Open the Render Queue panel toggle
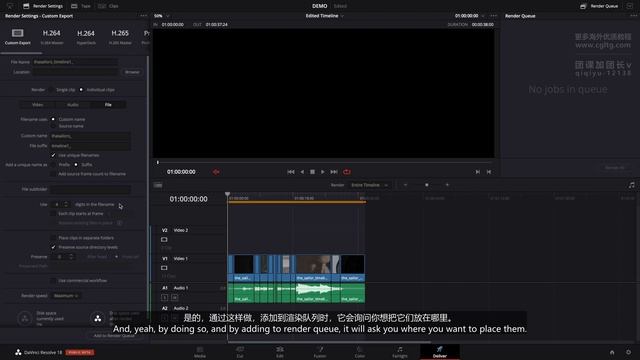 600,6
